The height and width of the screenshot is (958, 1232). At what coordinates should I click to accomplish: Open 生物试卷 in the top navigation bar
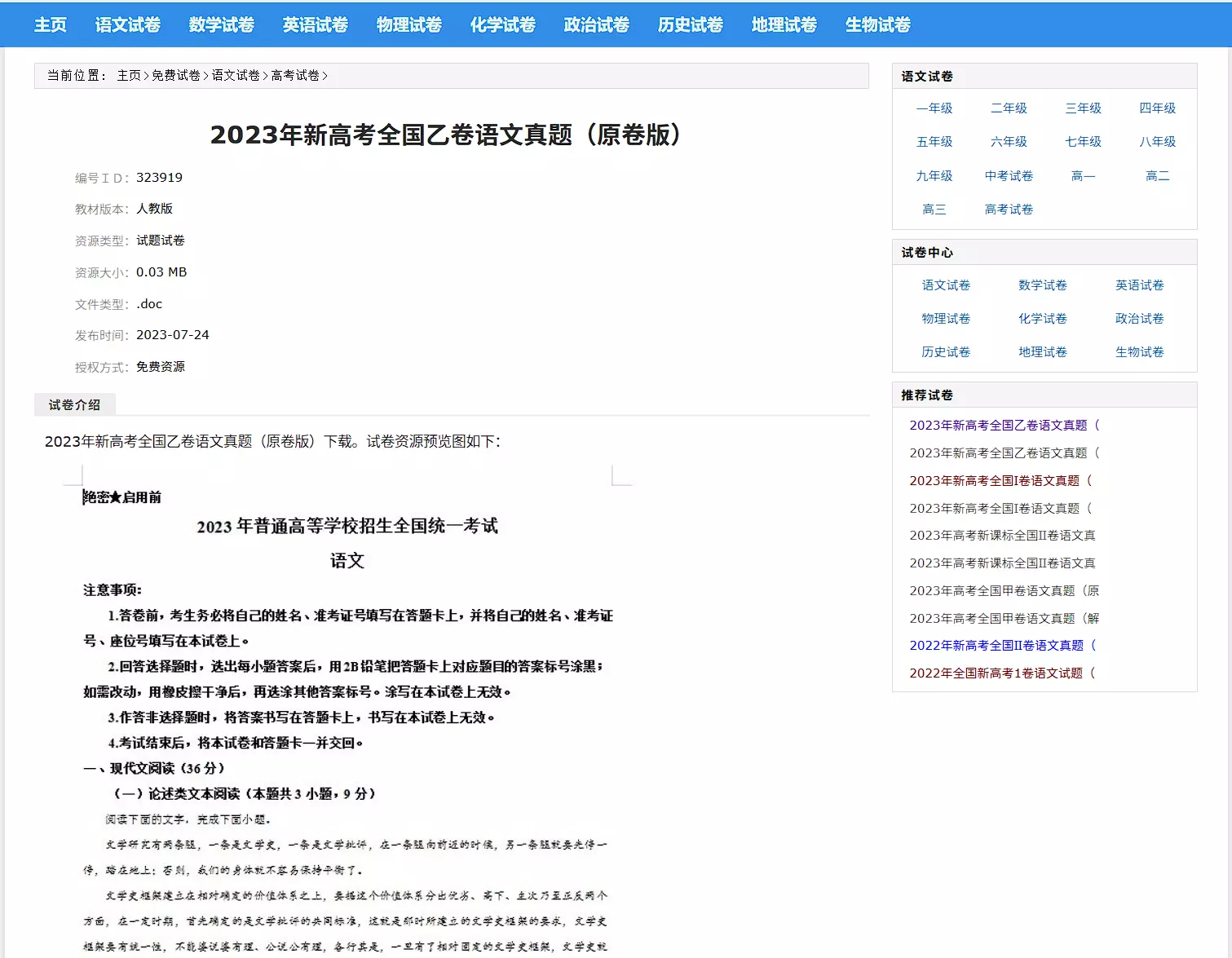tap(877, 24)
